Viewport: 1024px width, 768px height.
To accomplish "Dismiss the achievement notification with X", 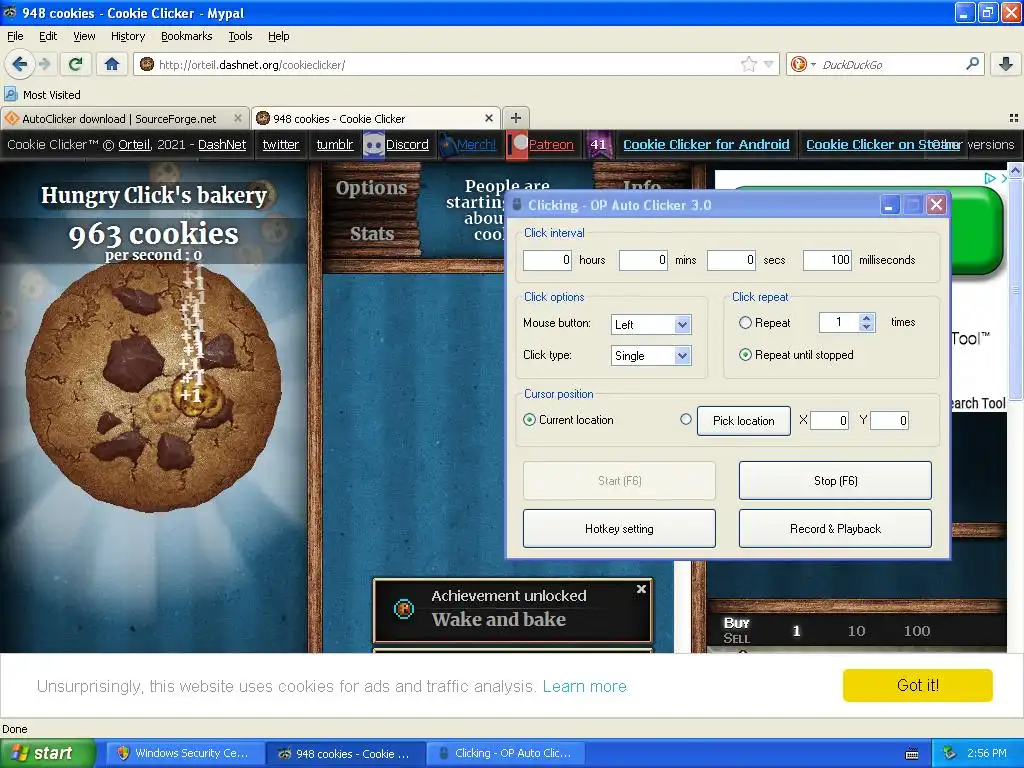I will click(x=641, y=589).
